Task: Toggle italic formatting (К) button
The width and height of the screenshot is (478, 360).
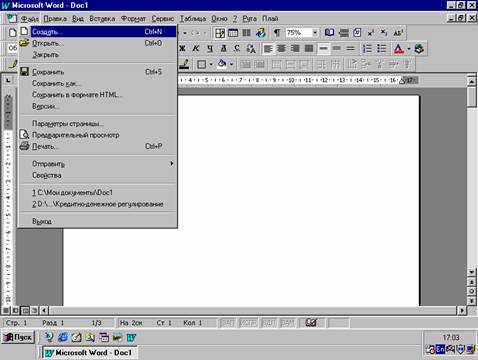Action: pos(196,49)
